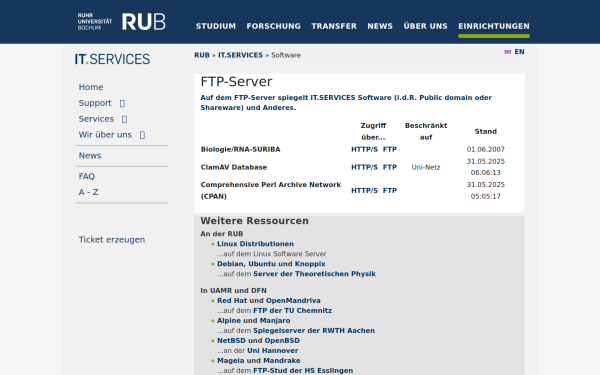The image size is (600, 375).
Task: Click the FTP-Server heading
Action: coord(236,82)
